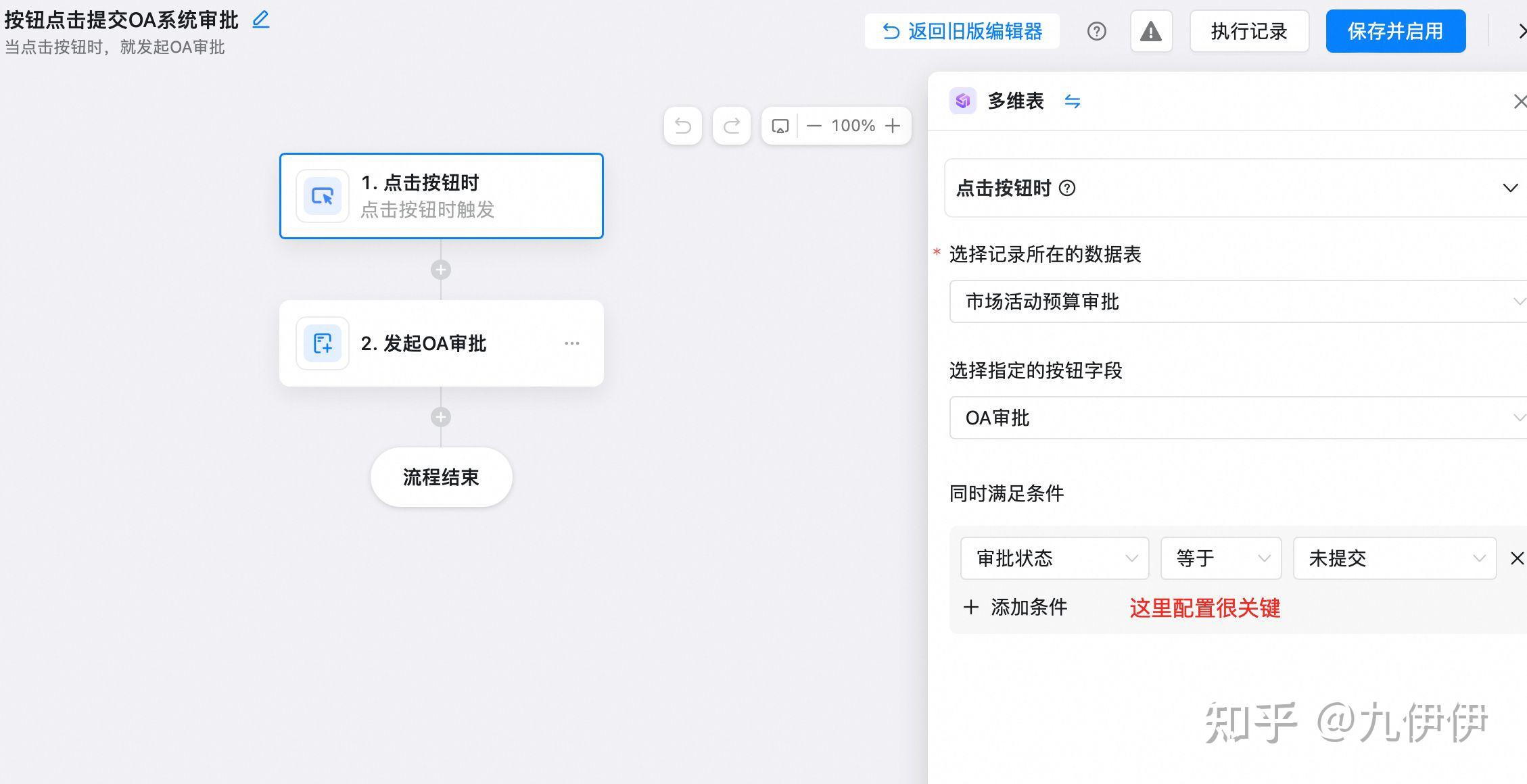Click the edit pencil icon beside the workflow title
This screenshot has height=784, width=1527.
coord(260,20)
